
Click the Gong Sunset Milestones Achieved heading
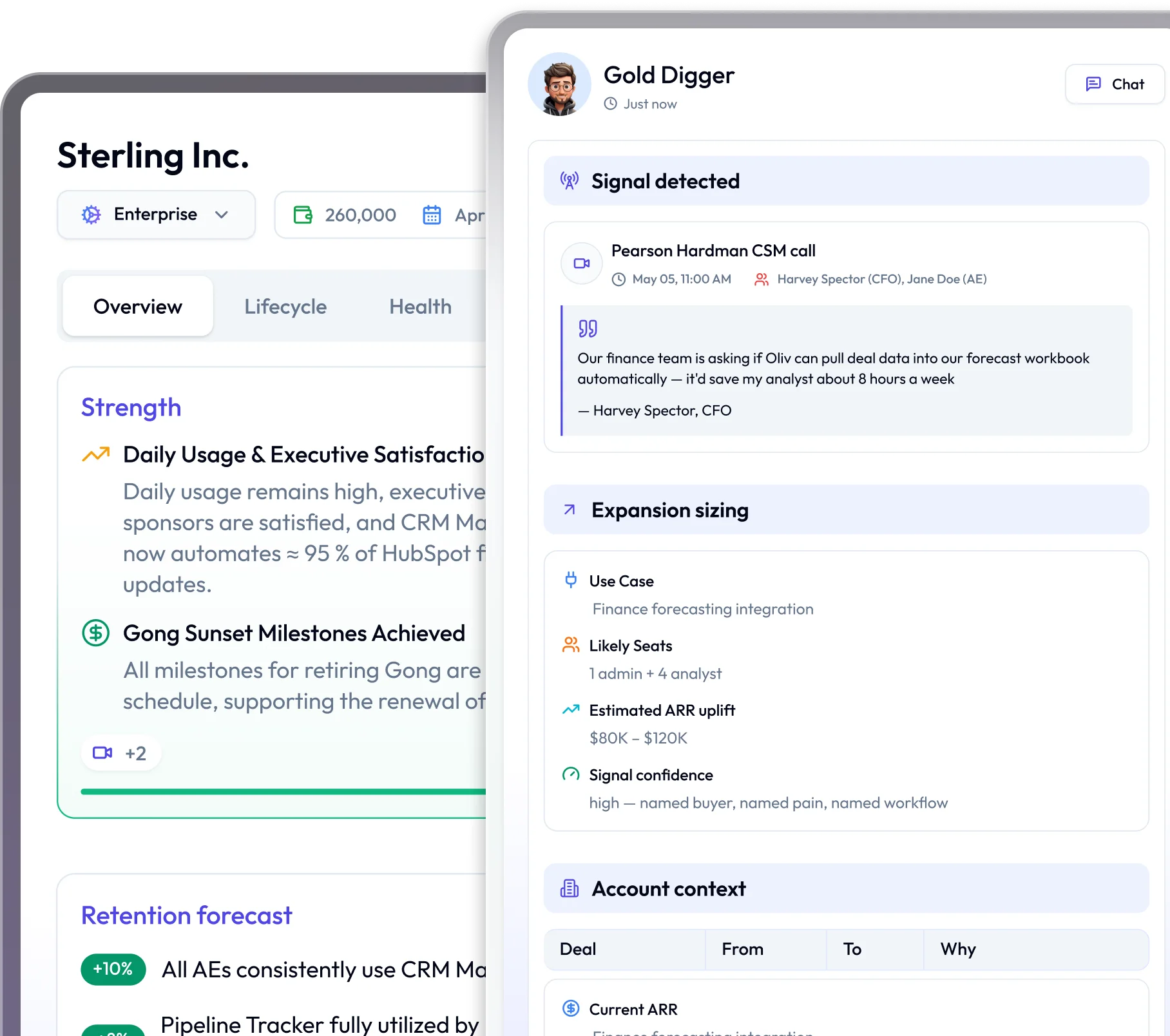[294, 633]
